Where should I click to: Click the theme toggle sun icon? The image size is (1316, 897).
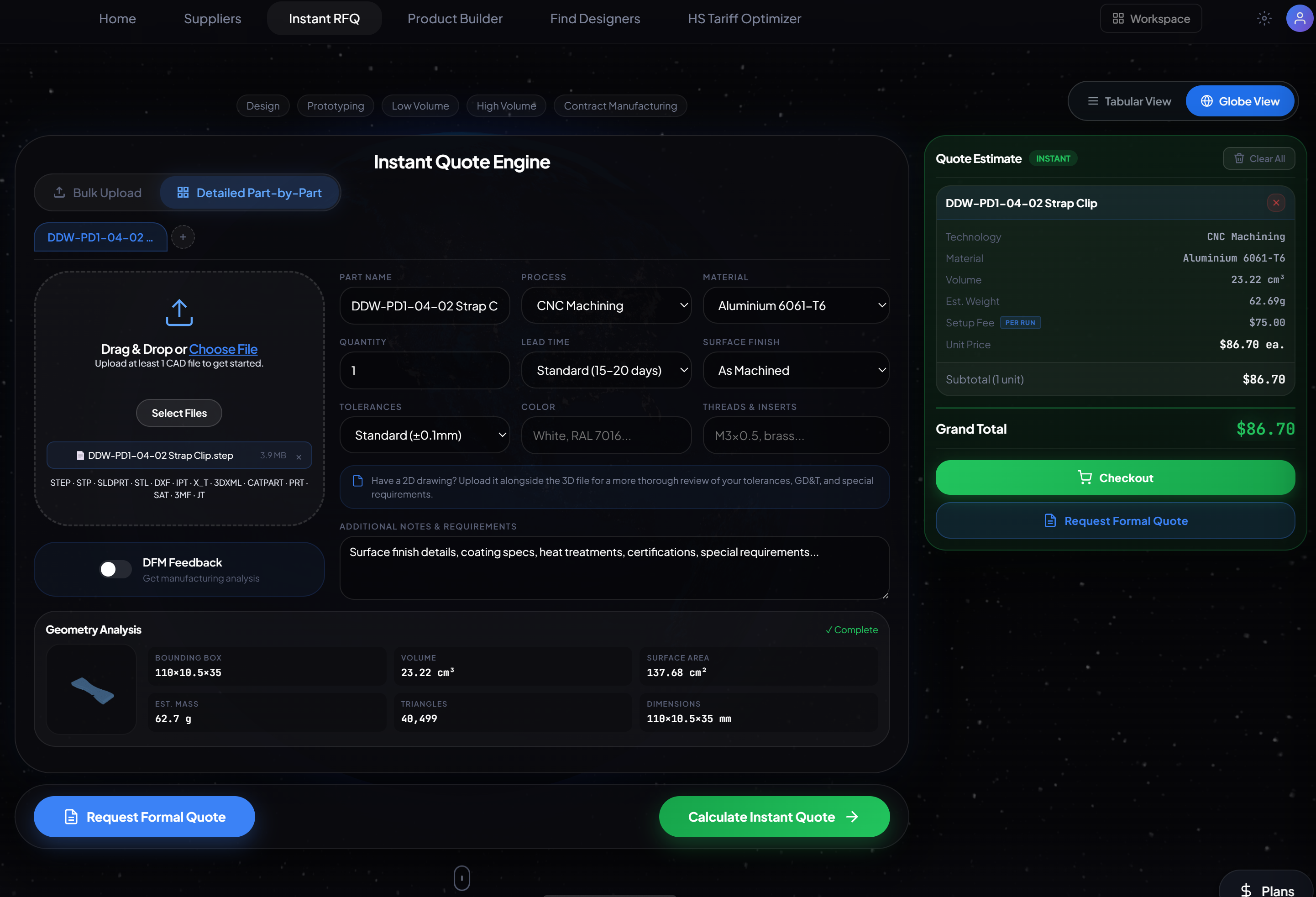click(1264, 18)
